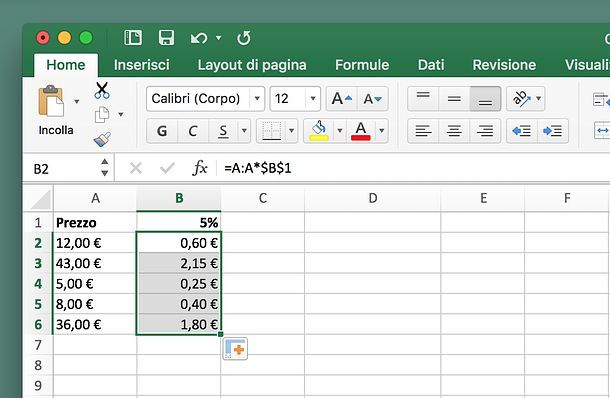Switch to the Home tab
Viewport: 610px width, 398px height.
coord(66,65)
